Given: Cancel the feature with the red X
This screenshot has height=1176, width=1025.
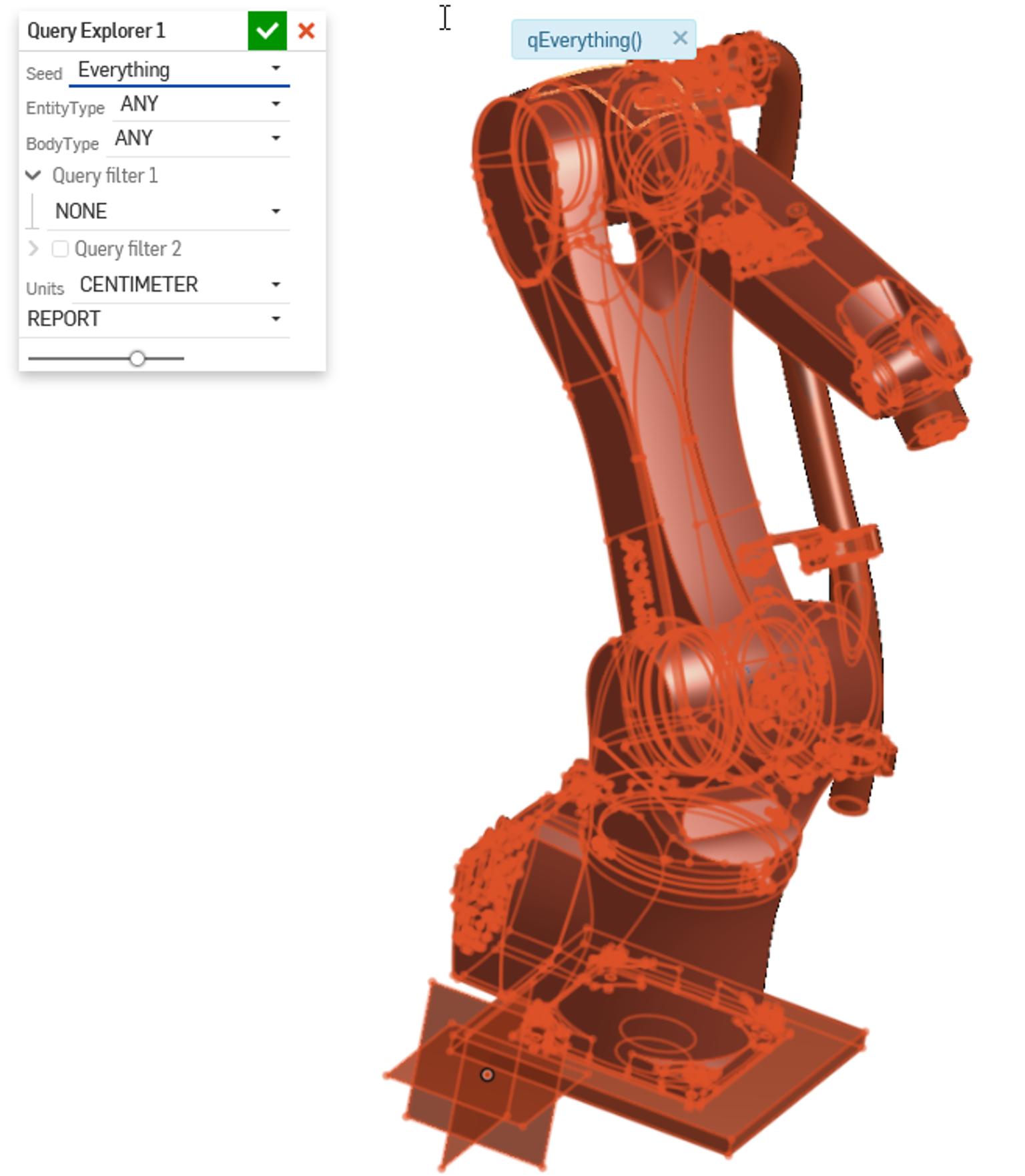Looking at the screenshot, I should pos(306,31).
